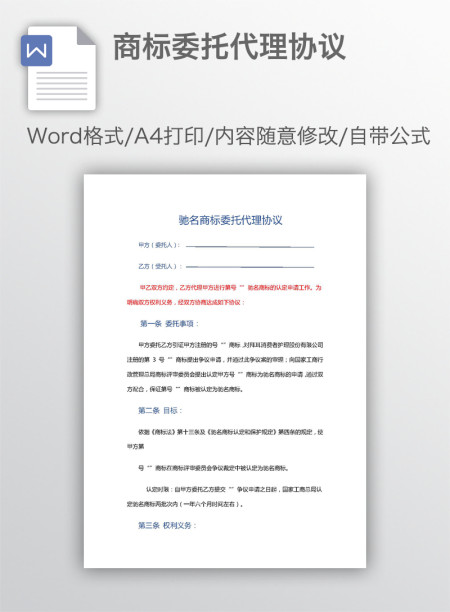Click the section heading 第一条 委托事项

point(169,324)
